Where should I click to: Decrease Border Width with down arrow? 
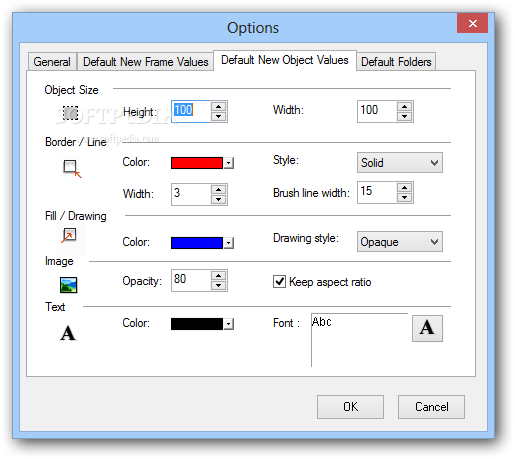pyautogui.click(x=219, y=199)
